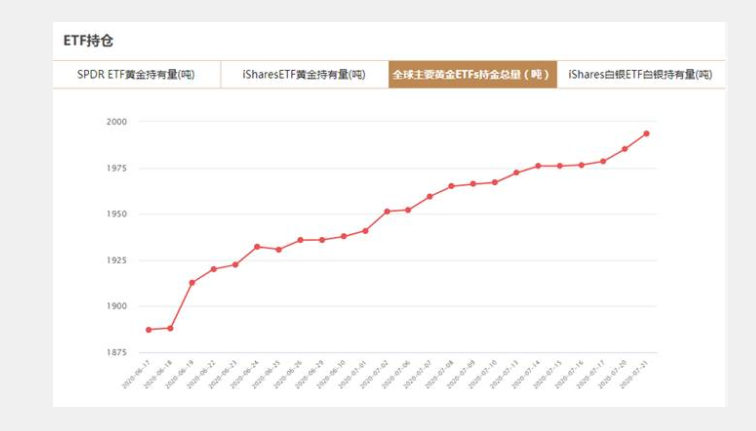Screen dimensions: 756x431
Task: Click the 2020-07-02 data point
Action: point(387,211)
